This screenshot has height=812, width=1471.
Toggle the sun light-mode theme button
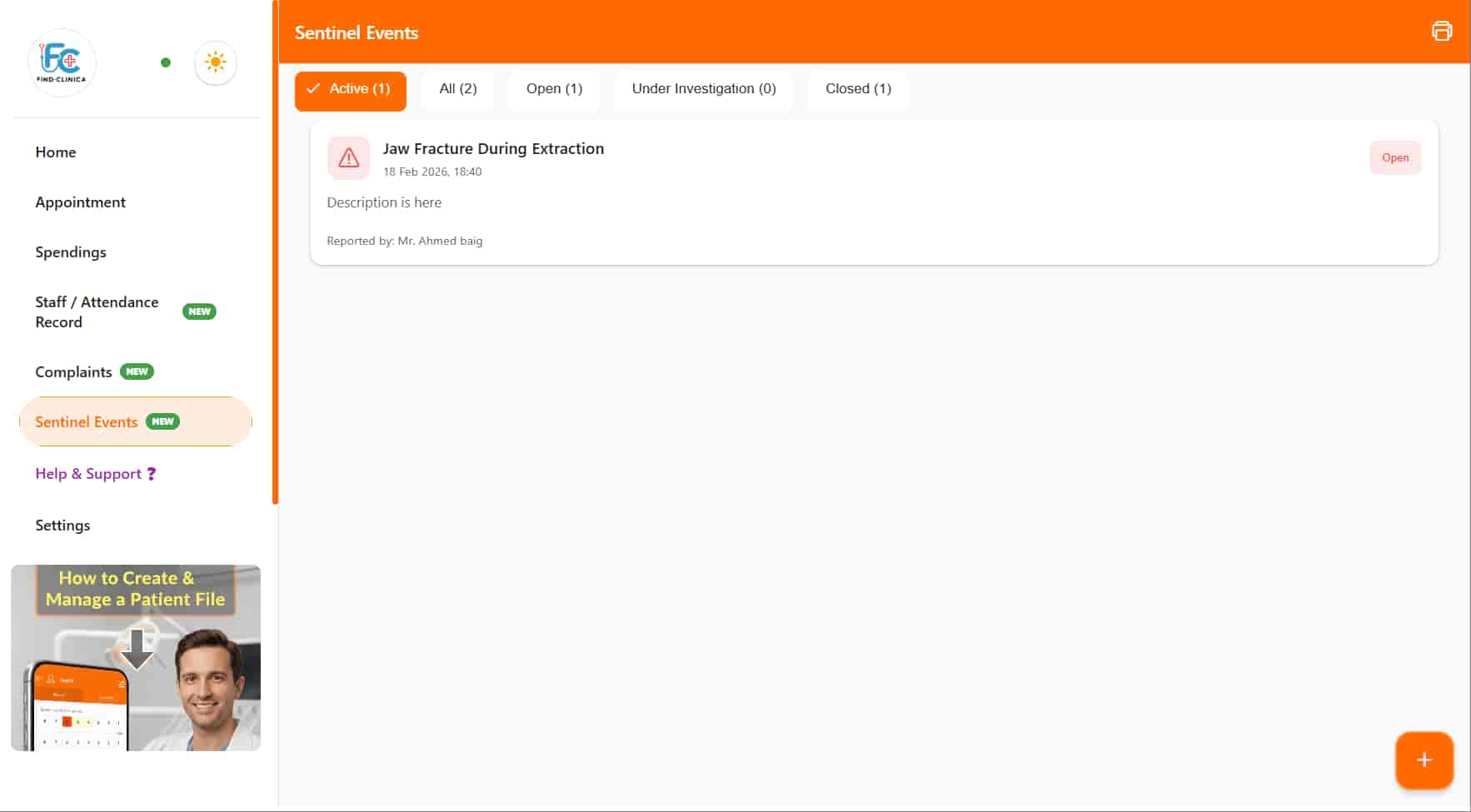click(x=216, y=62)
